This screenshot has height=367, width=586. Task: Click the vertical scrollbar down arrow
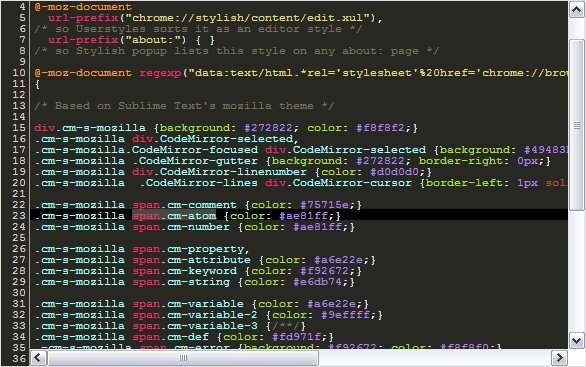(576, 340)
